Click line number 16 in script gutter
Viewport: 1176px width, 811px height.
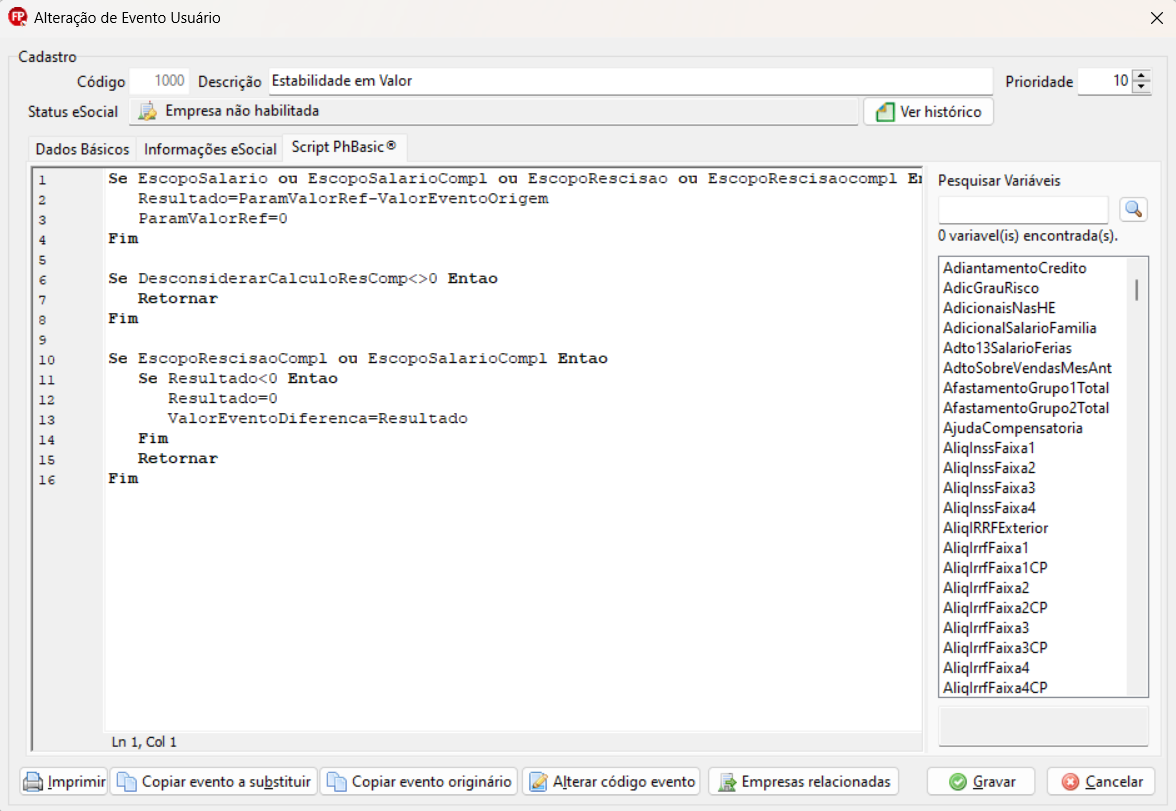[x=46, y=480]
